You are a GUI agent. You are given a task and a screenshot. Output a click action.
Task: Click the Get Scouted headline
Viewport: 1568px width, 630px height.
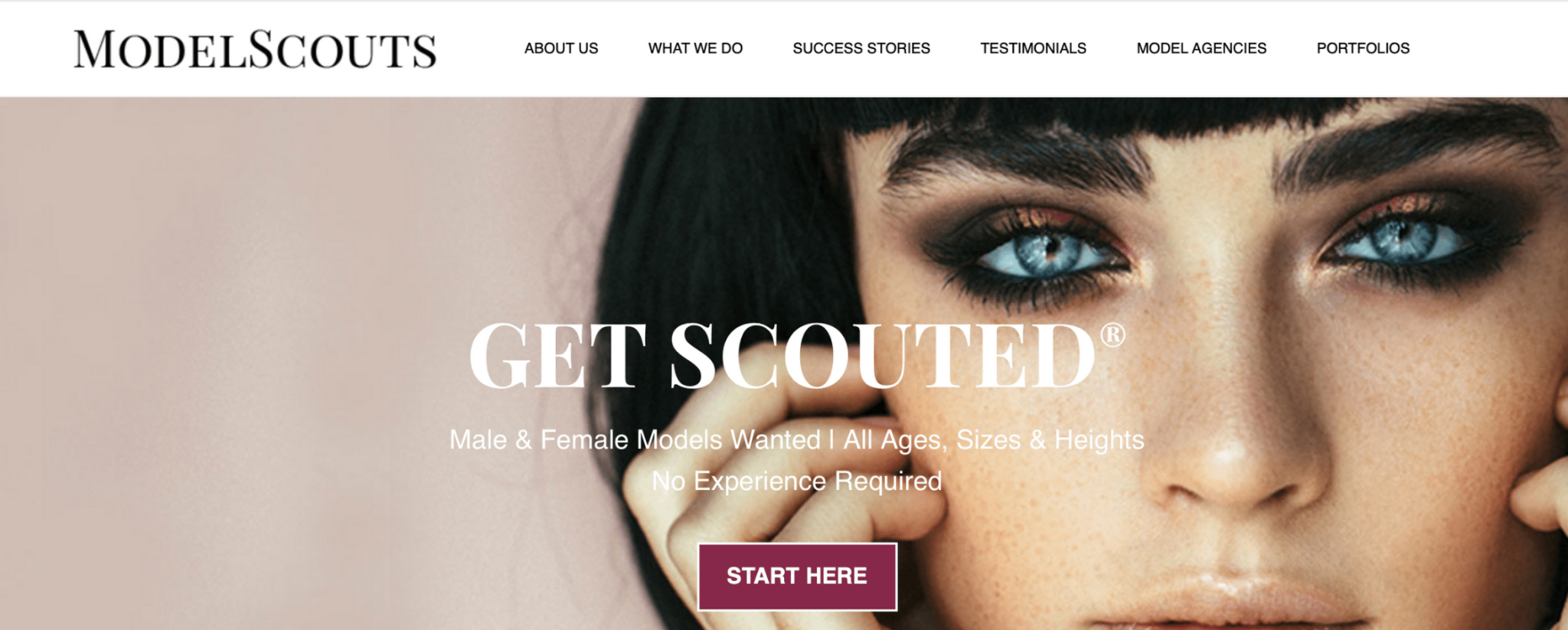tap(782, 356)
